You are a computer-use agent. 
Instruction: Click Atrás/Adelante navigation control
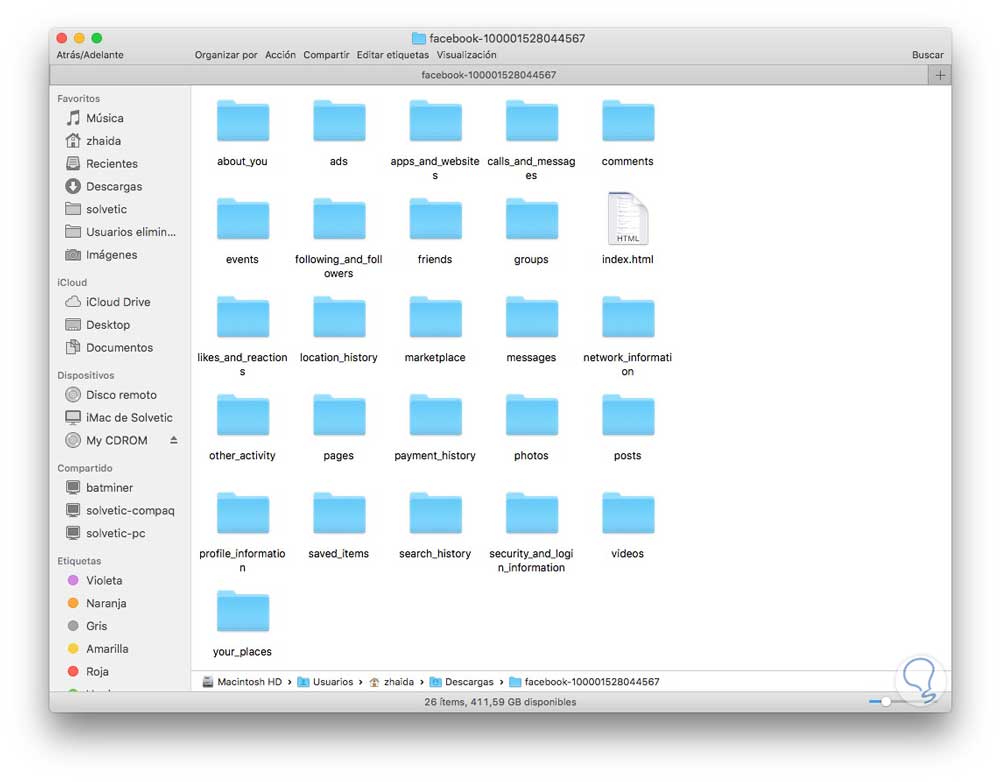tap(90, 55)
